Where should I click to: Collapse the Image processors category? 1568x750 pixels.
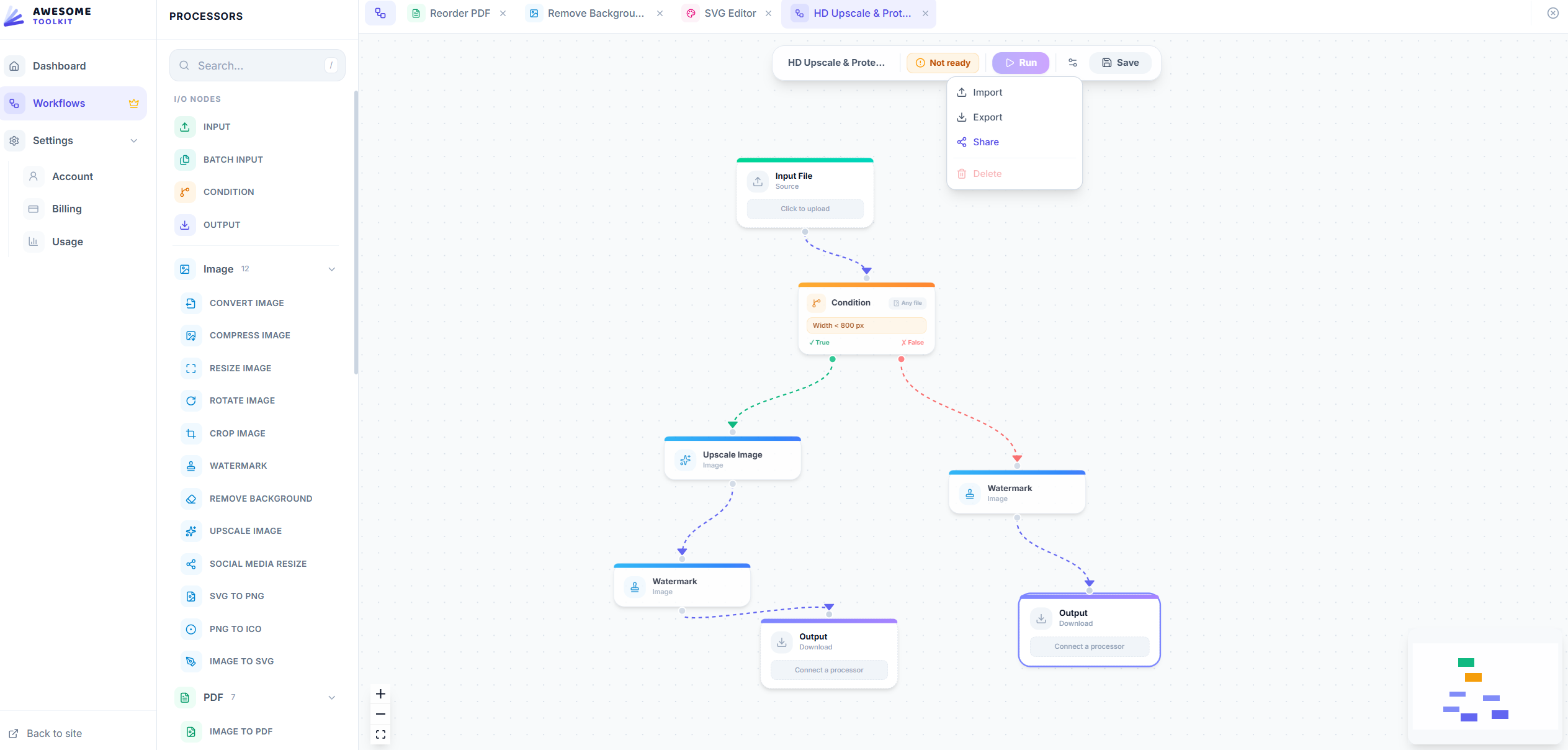[x=333, y=269]
